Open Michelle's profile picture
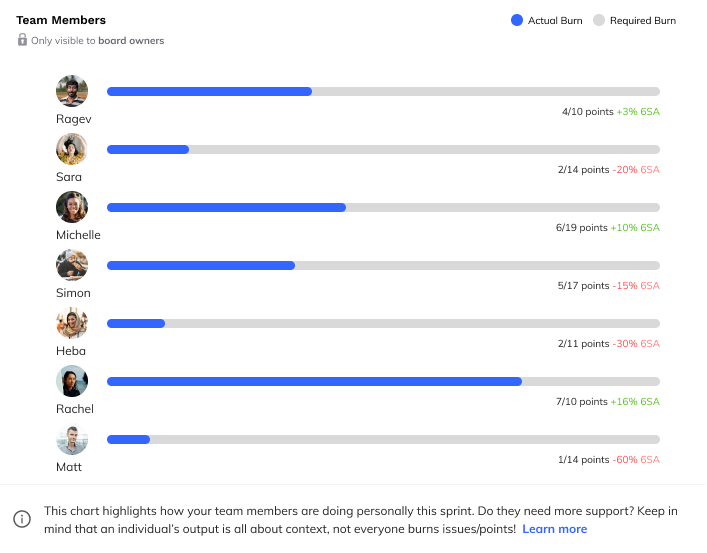 click(x=72, y=207)
